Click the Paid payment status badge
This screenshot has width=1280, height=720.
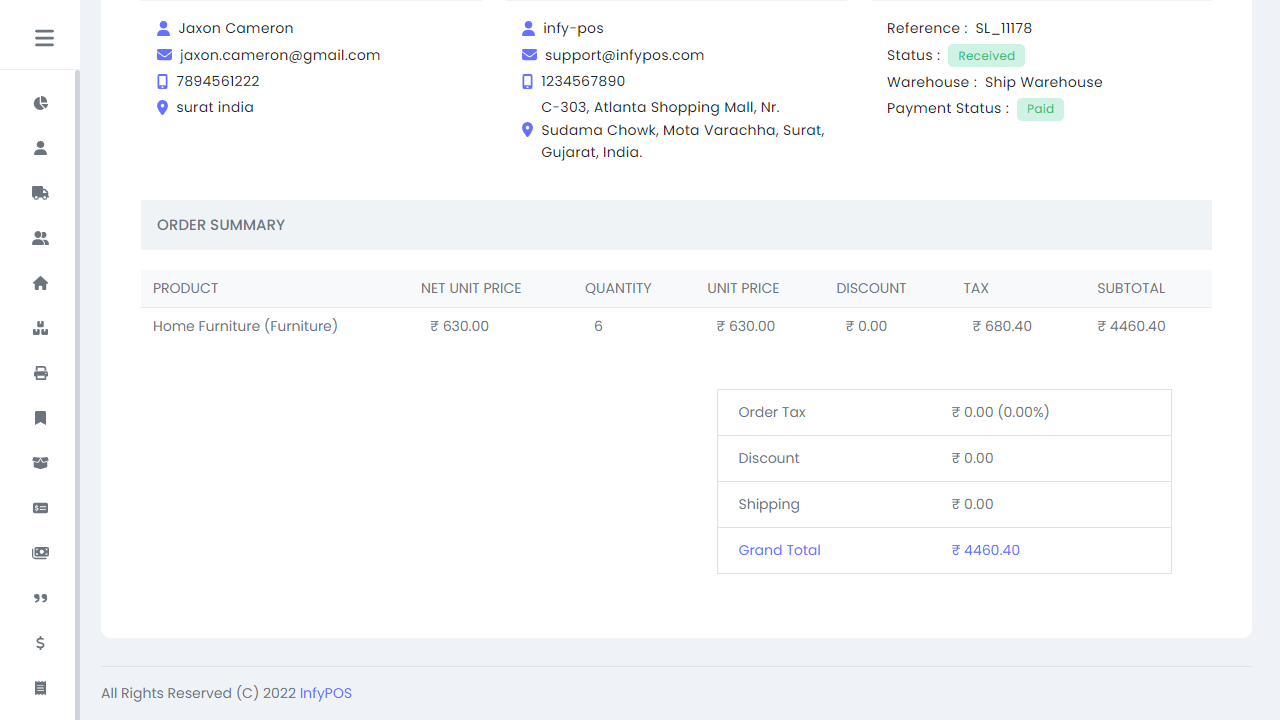(x=1040, y=109)
